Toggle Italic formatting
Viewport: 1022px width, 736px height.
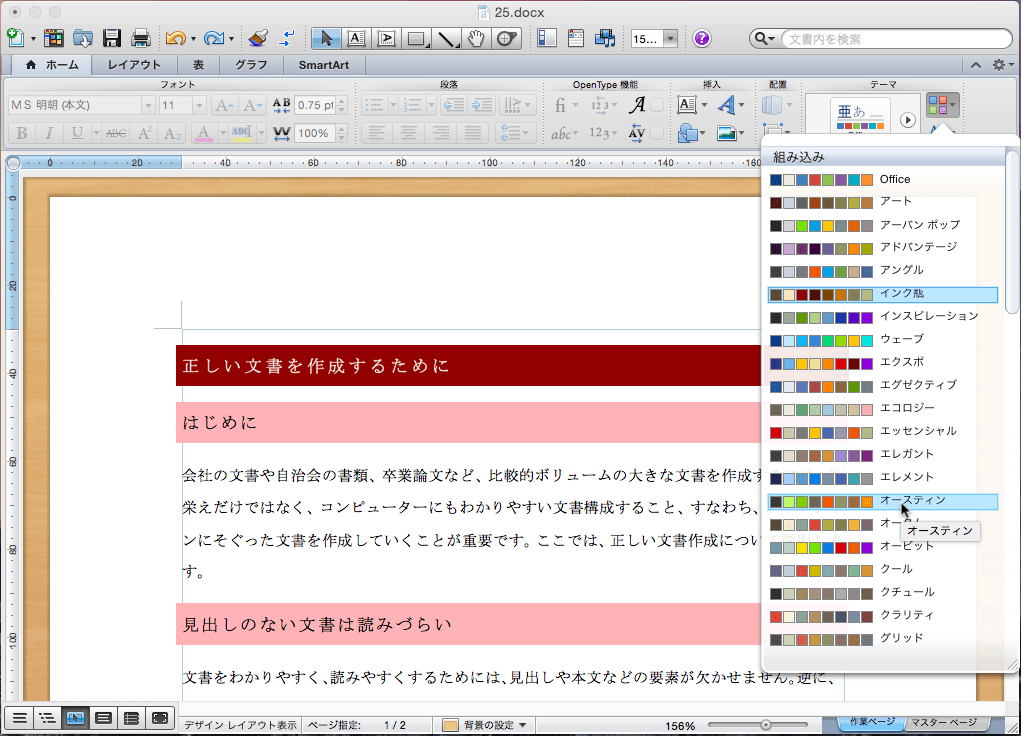49,134
